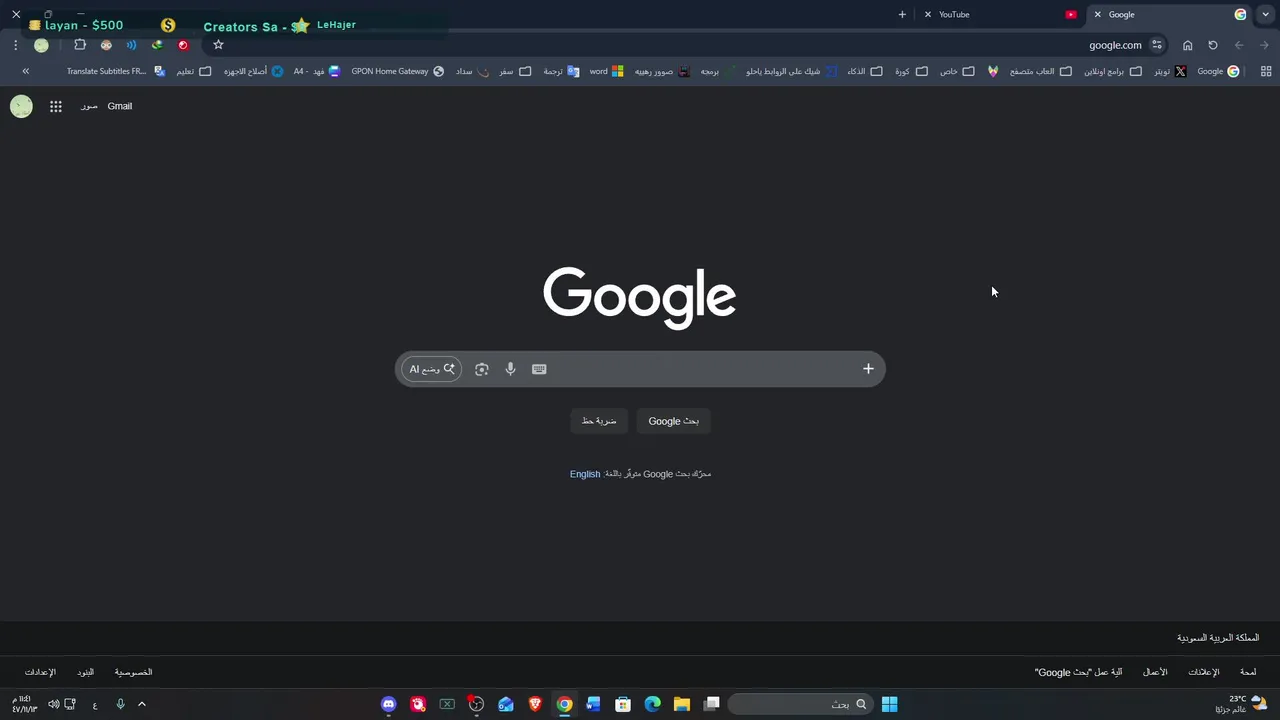The height and width of the screenshot is (720, 1280).
Task: Open the 'العاب متصفح' bookmark folder
Action: tap(1040, 71)
